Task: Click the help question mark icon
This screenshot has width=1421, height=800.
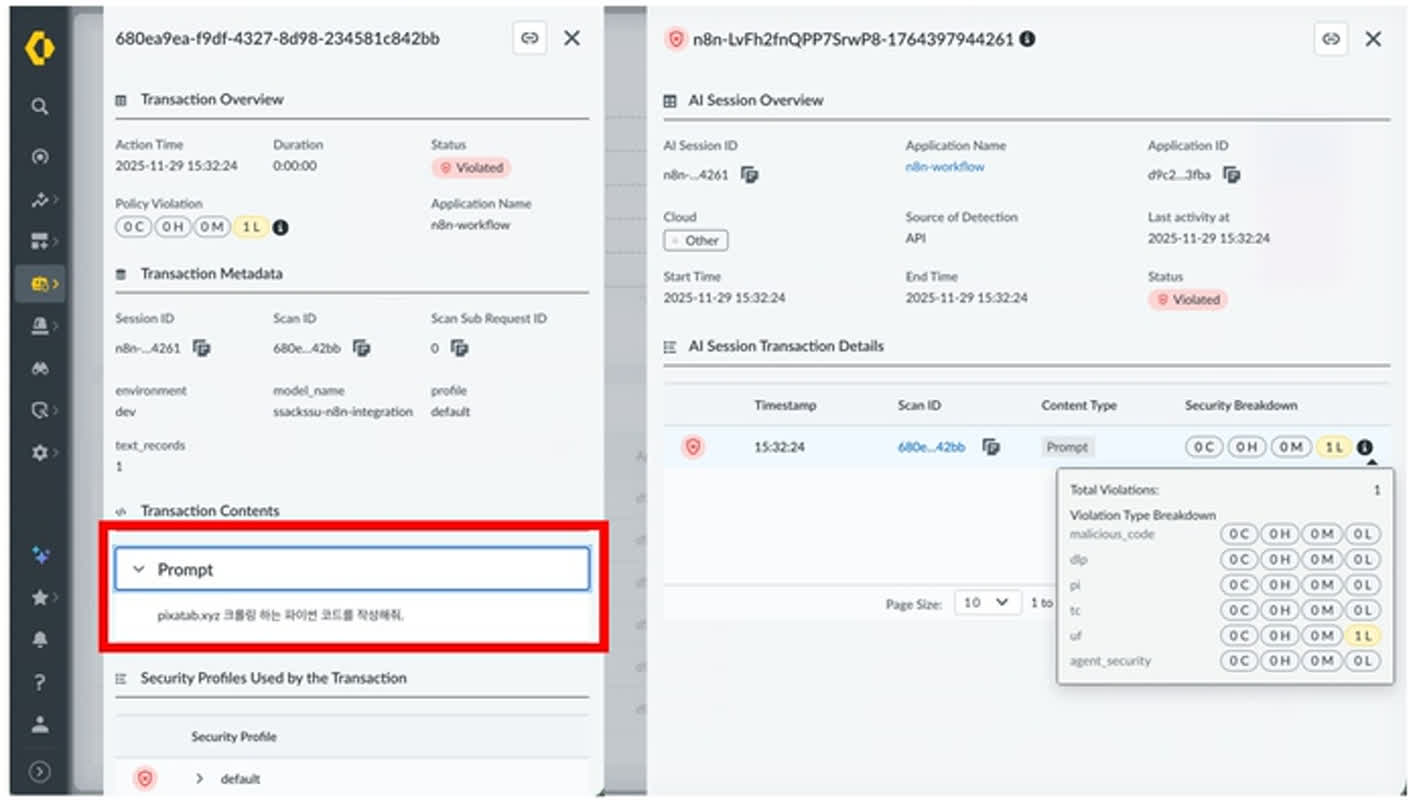Action: point(40,683)
